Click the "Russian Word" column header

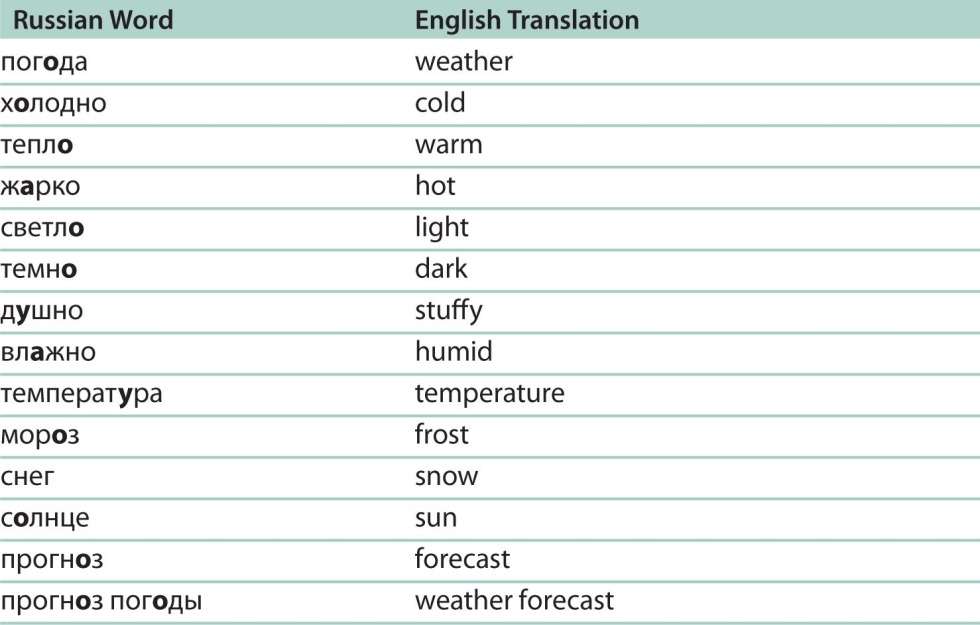click(93, 20)
